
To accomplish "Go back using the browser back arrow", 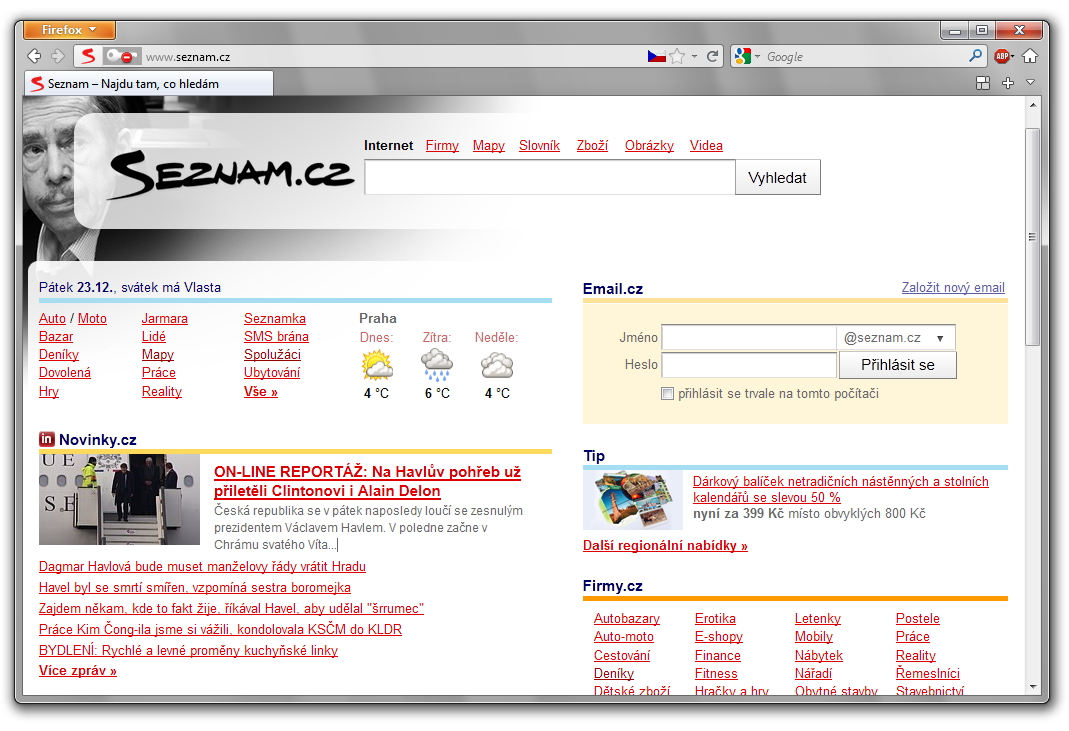I will tap(34, 56).
